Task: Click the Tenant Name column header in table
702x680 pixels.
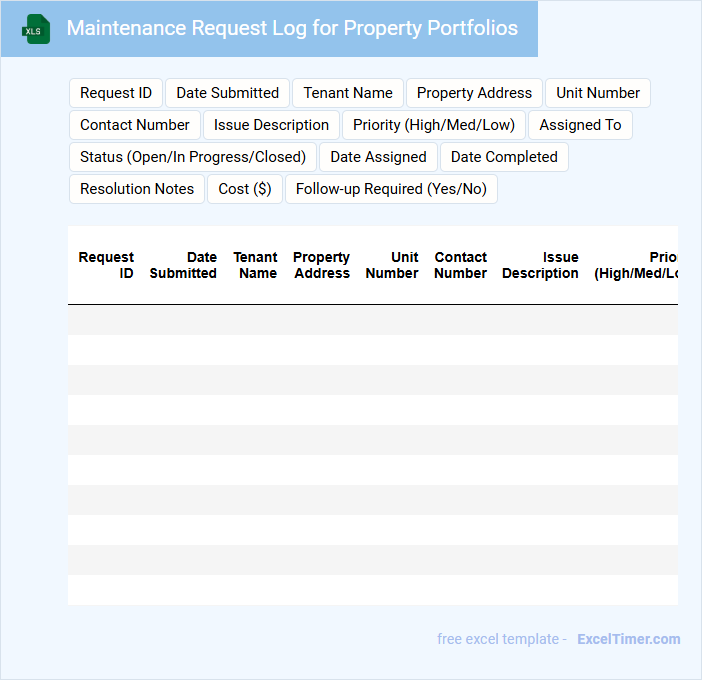Action: [x=256, y=265]
